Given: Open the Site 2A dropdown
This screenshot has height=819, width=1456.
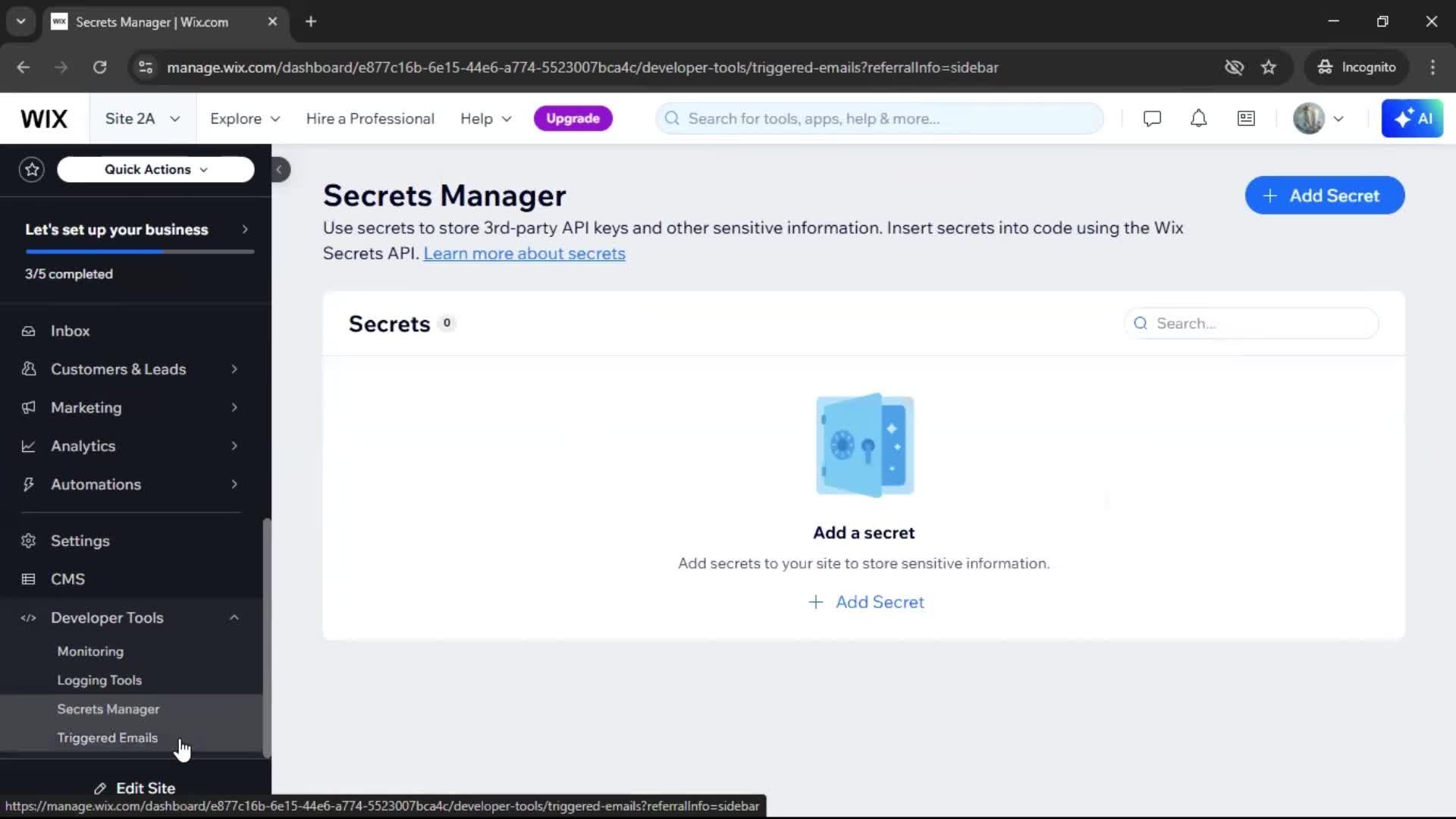Looking at the screenshot, I should coord(143,118).
